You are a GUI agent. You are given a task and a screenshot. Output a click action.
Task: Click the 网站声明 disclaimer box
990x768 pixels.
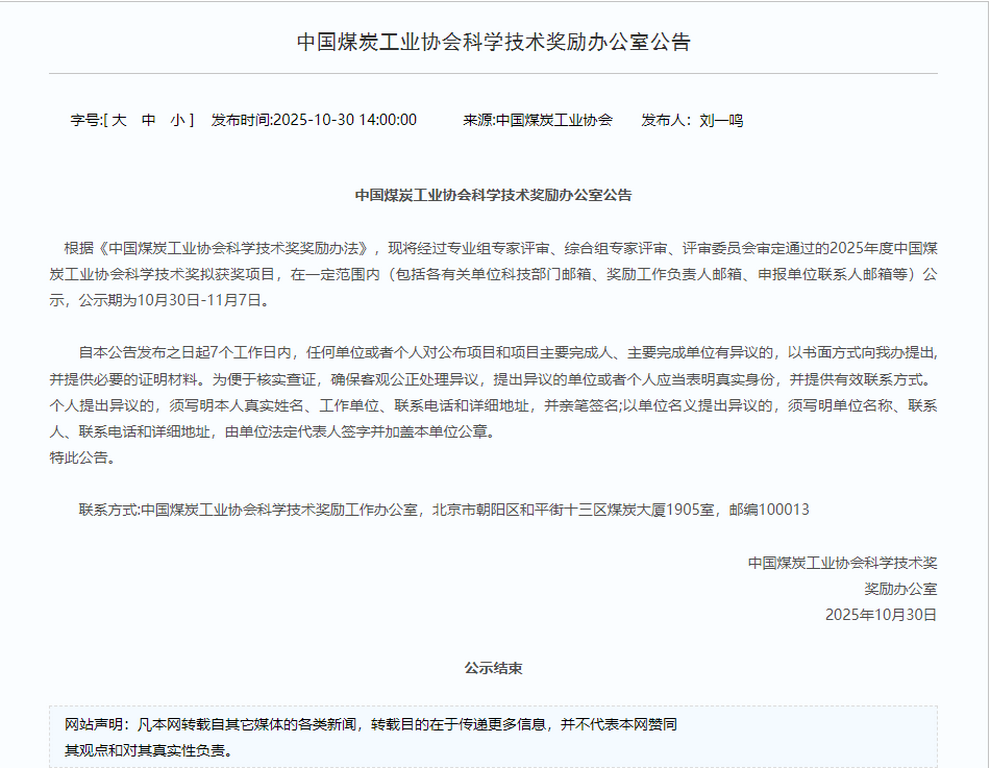[493, 737]
